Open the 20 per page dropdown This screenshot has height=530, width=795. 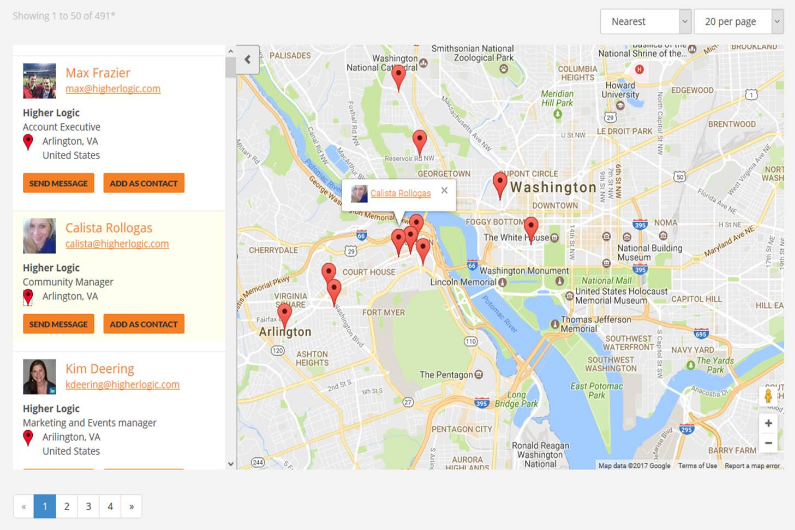739,22
